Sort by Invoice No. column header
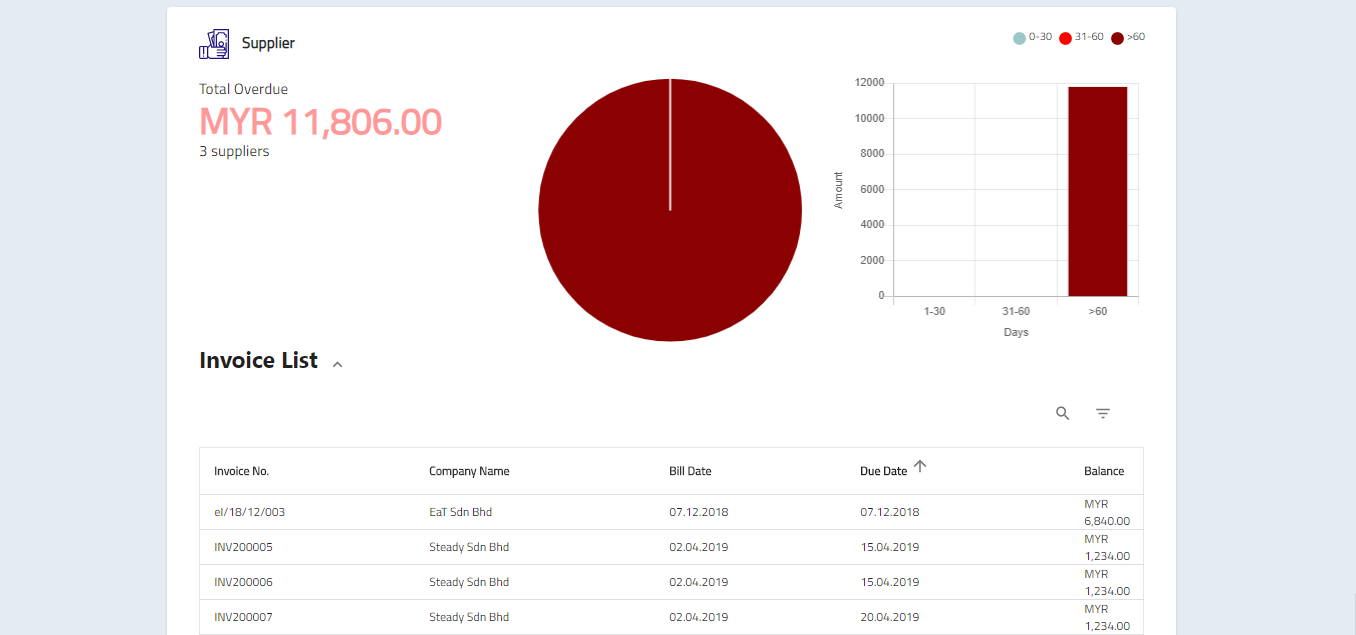 pos(241,471)
